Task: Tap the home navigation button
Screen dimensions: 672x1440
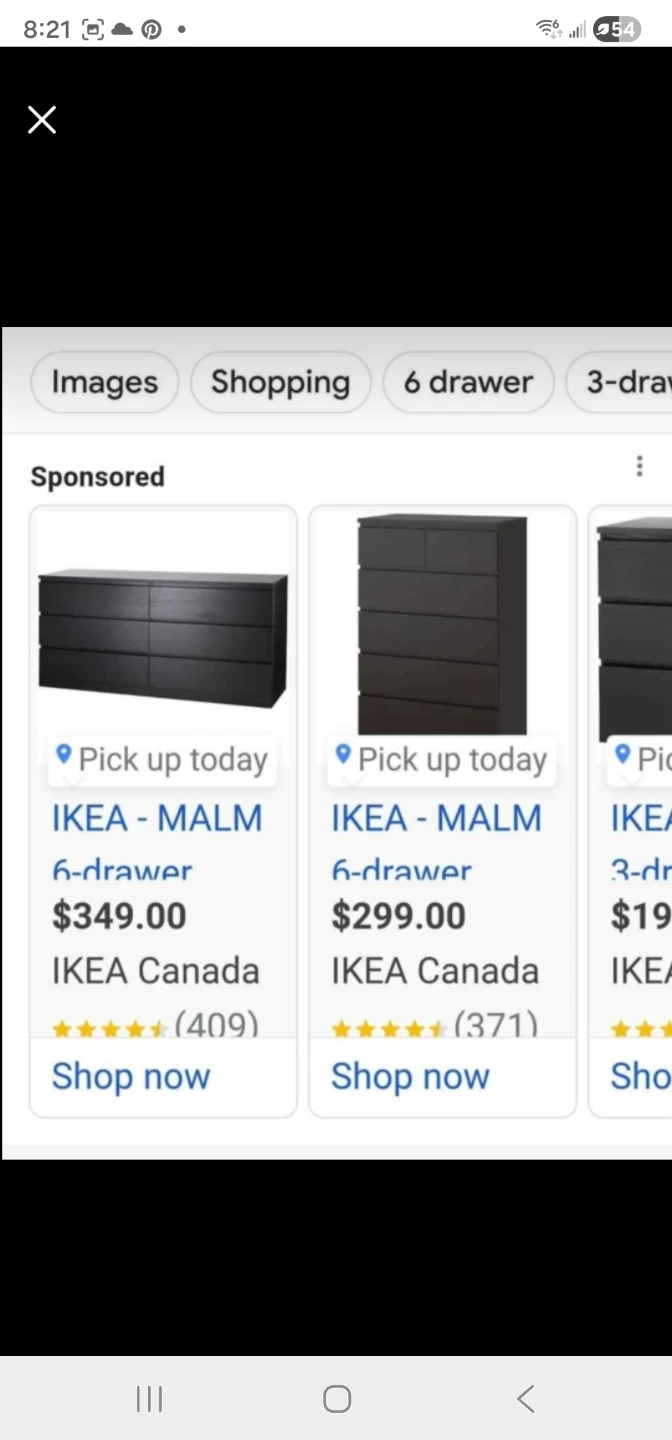Action: (x=336, y=1400)
